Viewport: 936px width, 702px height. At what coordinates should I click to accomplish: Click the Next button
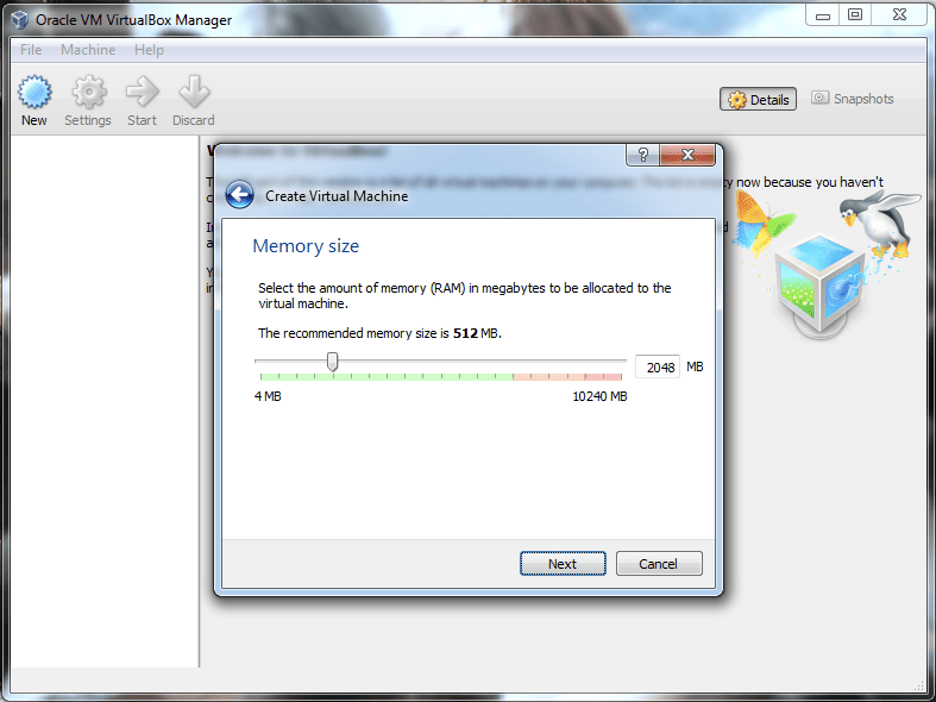tap(562, 564)
